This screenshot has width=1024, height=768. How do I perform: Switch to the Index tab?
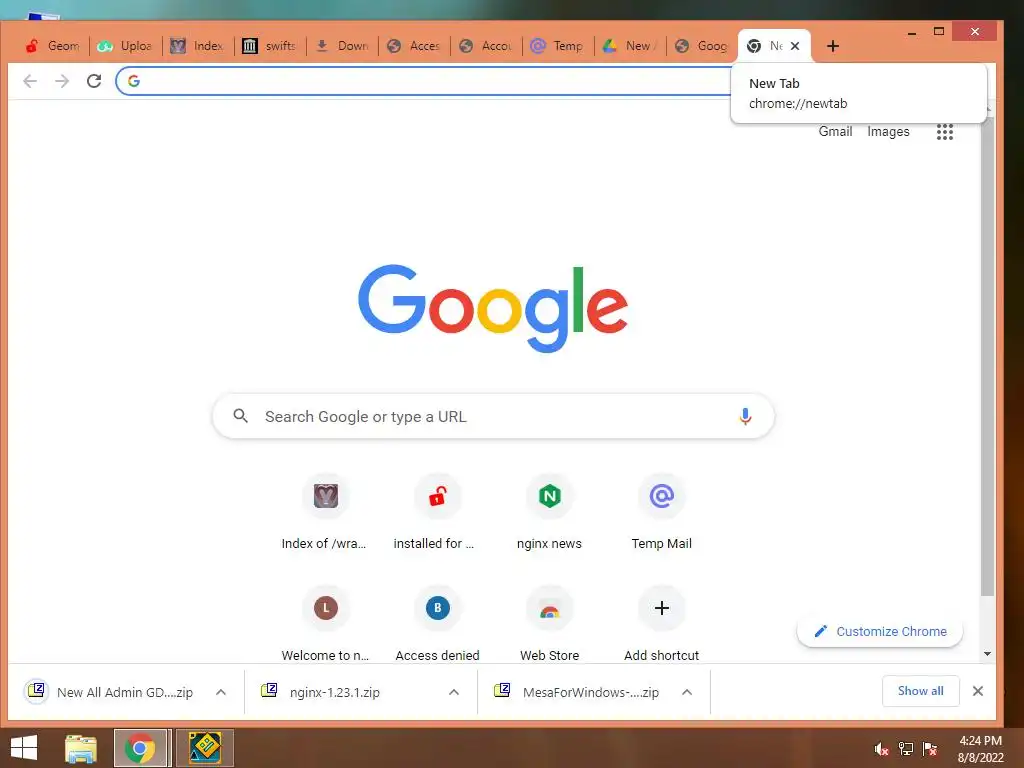tap(197, 46)
